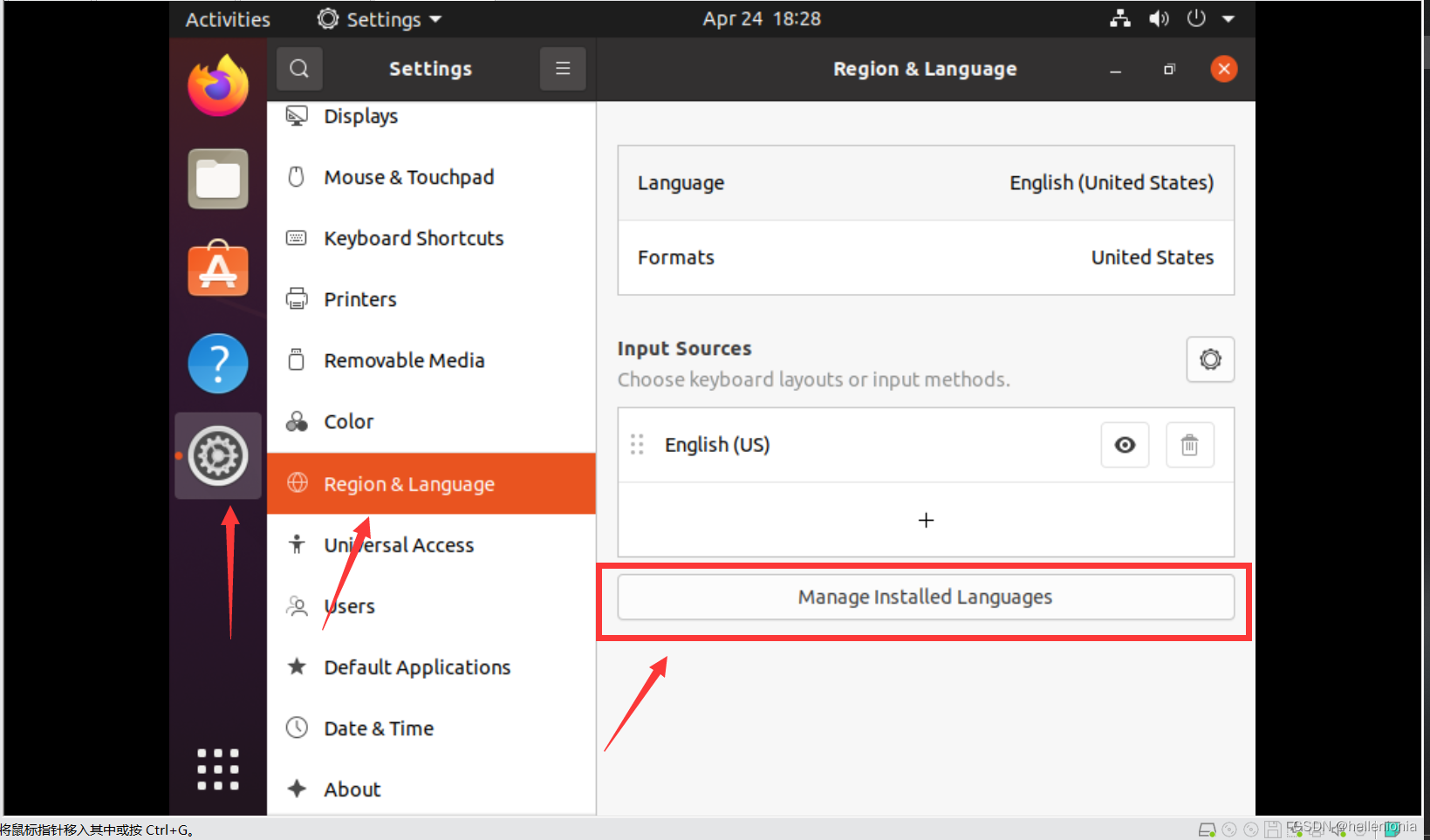Click Activities in the top bar
This screenshot has width=1430, height=840.
click(x=226, y=18)
